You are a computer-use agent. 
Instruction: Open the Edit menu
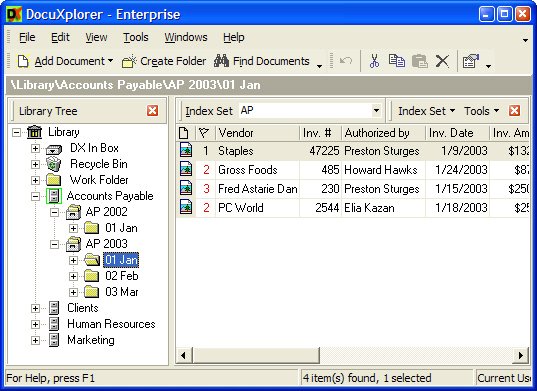coord(60,37)
